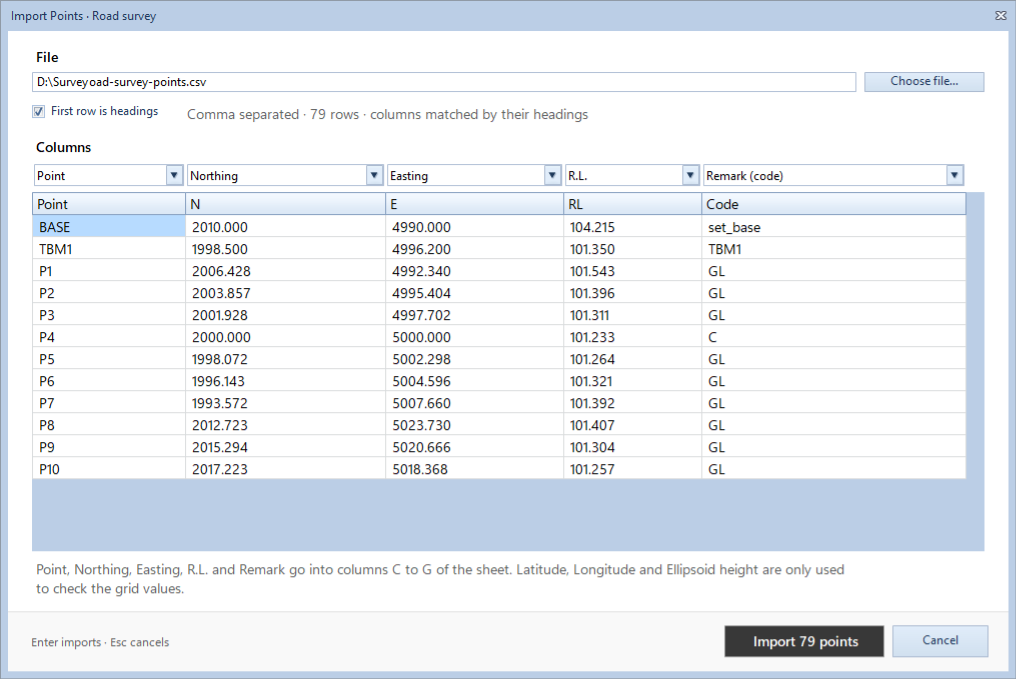
Task: Select the TBM1 point name cell
Action: [x=109, y=249]
